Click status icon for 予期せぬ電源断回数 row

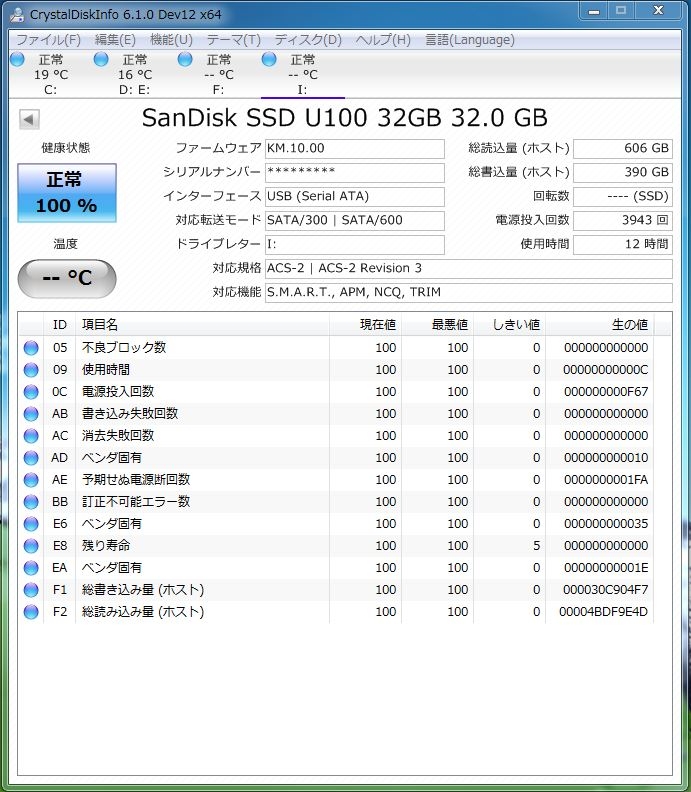tap(31, 480)
